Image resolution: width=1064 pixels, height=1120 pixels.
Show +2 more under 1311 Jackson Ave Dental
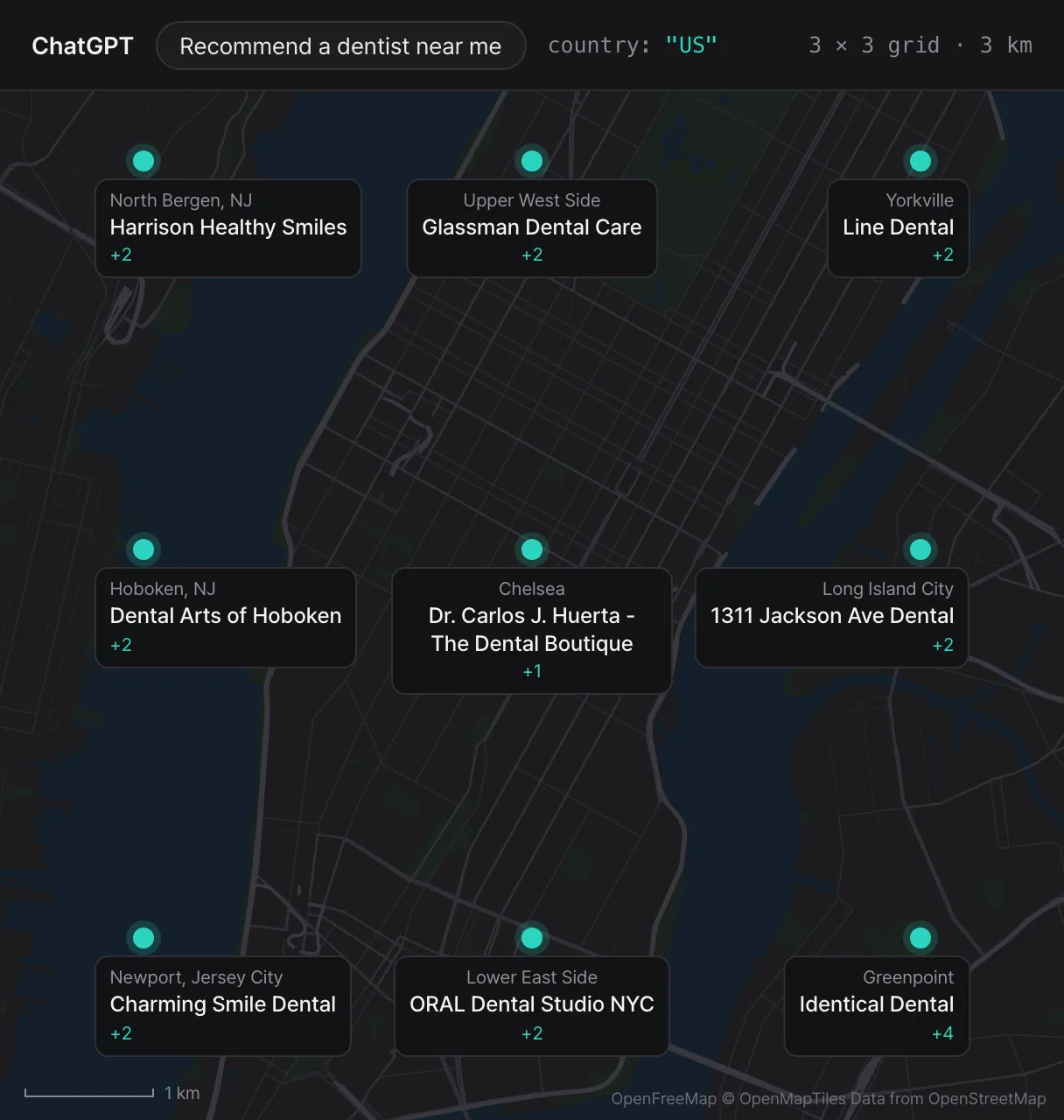pos(943,645)
